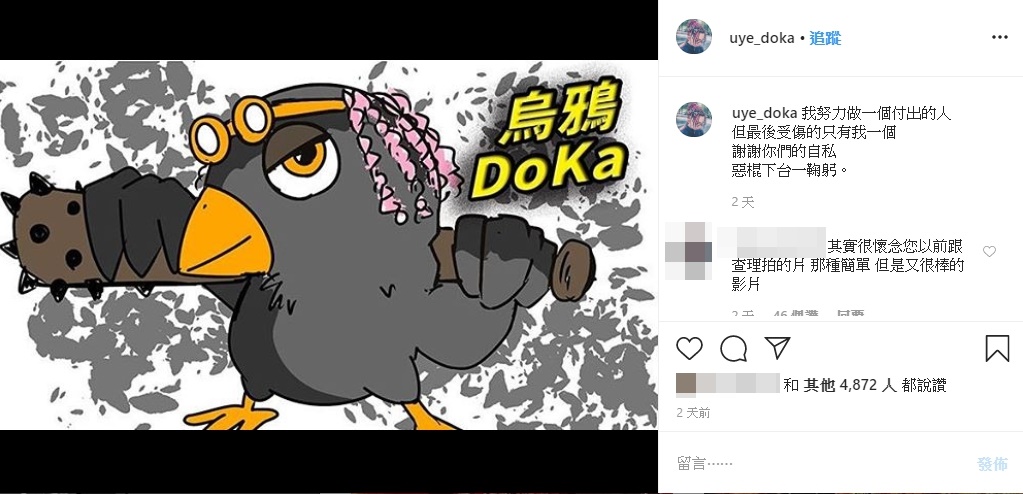Click the blurred commenter avatar
Image resolution: width=1023 pixels, height=494 pixels.
pos(688,251)
